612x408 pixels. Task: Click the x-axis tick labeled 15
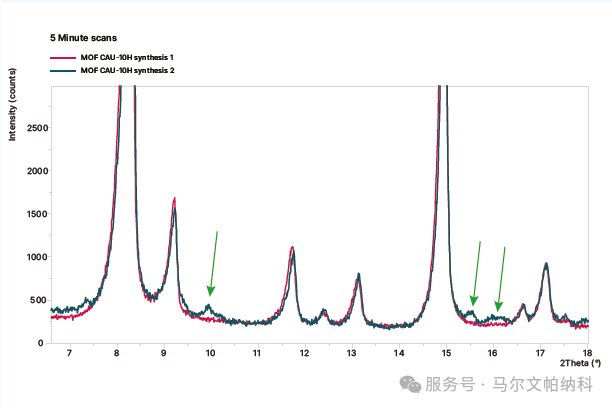(x=446, y=354)
